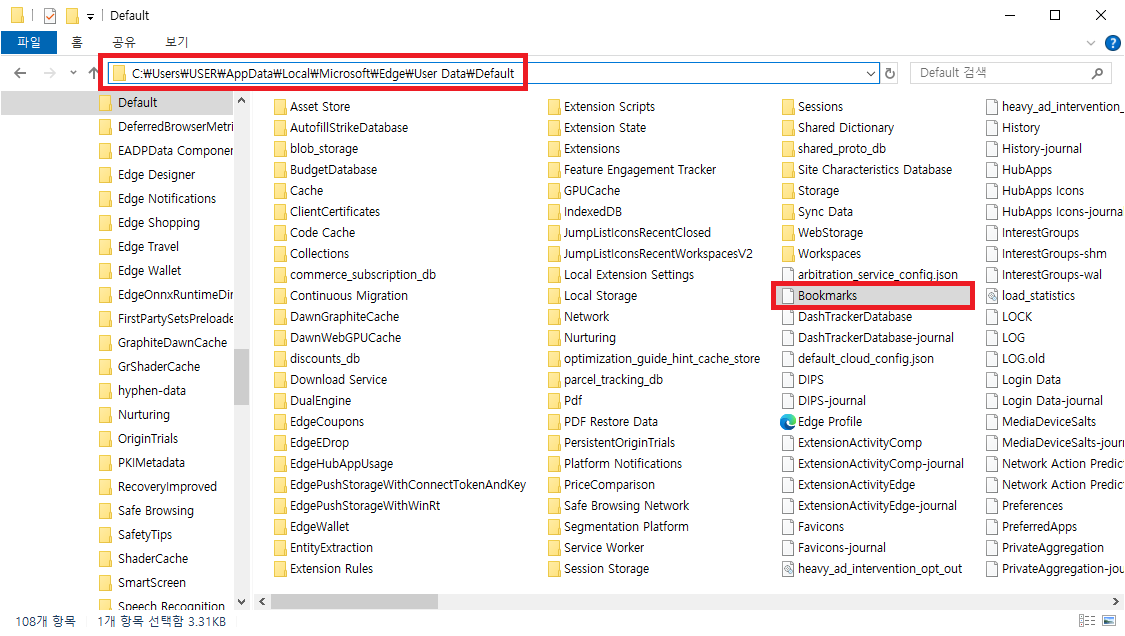The height and width of the screenshot is (636, 1125).
Task: Click the search magnifier icon
Action: (x=1097, y=73)
